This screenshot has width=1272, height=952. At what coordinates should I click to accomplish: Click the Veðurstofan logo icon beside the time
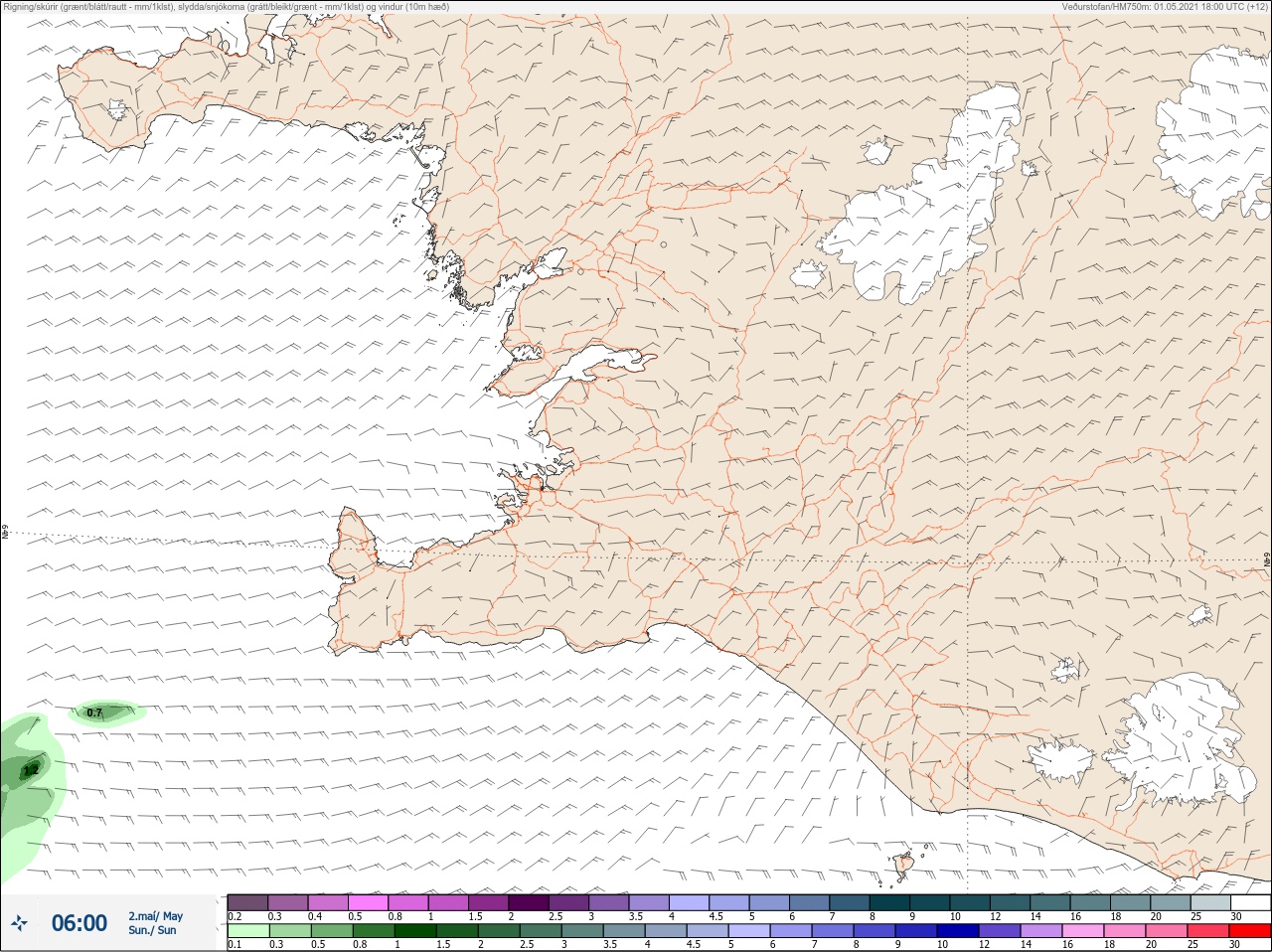(x=19, y=923)
